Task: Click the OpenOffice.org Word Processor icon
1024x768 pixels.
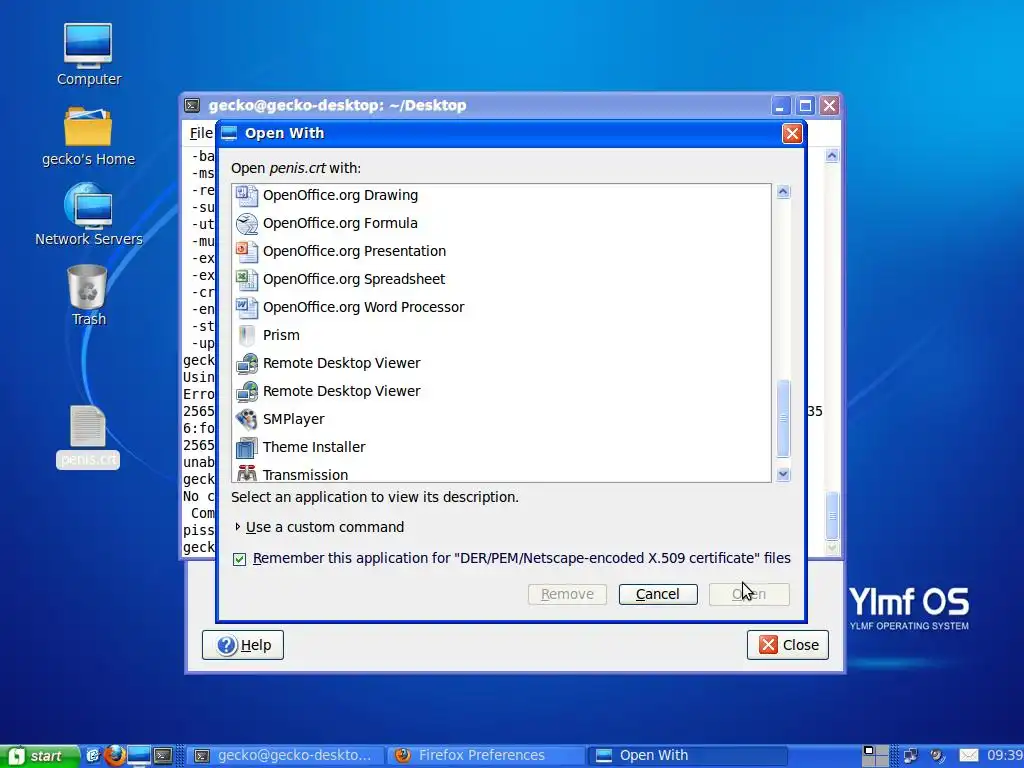Action: tap(247, 308)
